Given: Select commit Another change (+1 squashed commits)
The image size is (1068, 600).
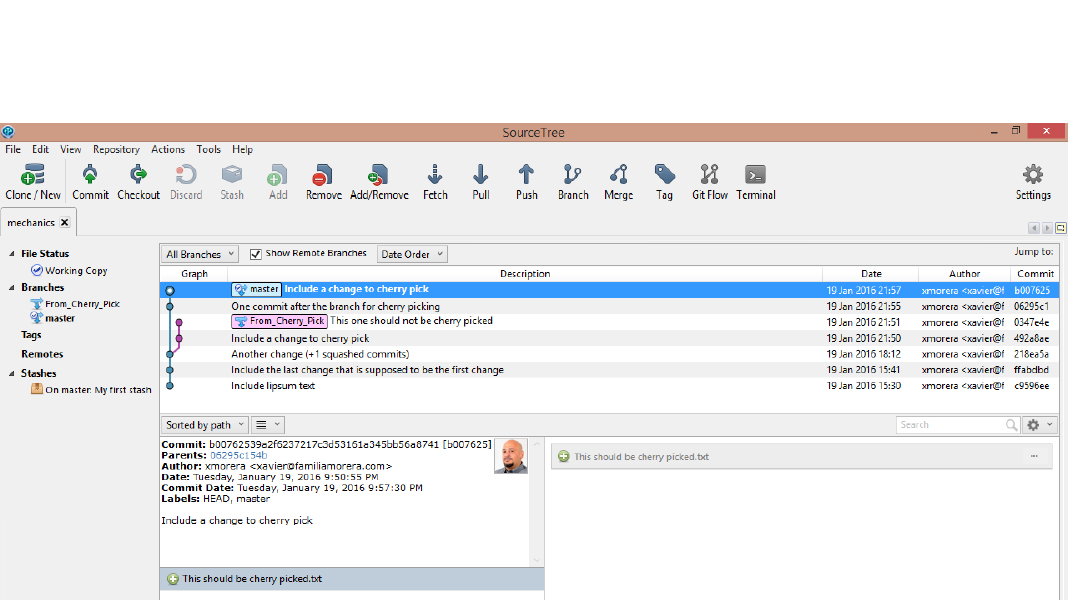Looking at the screenshot, I should (610, 354).
